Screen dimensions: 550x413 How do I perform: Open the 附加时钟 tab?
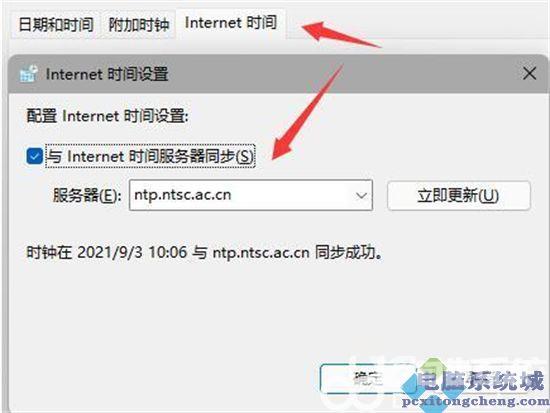[139, 25]
